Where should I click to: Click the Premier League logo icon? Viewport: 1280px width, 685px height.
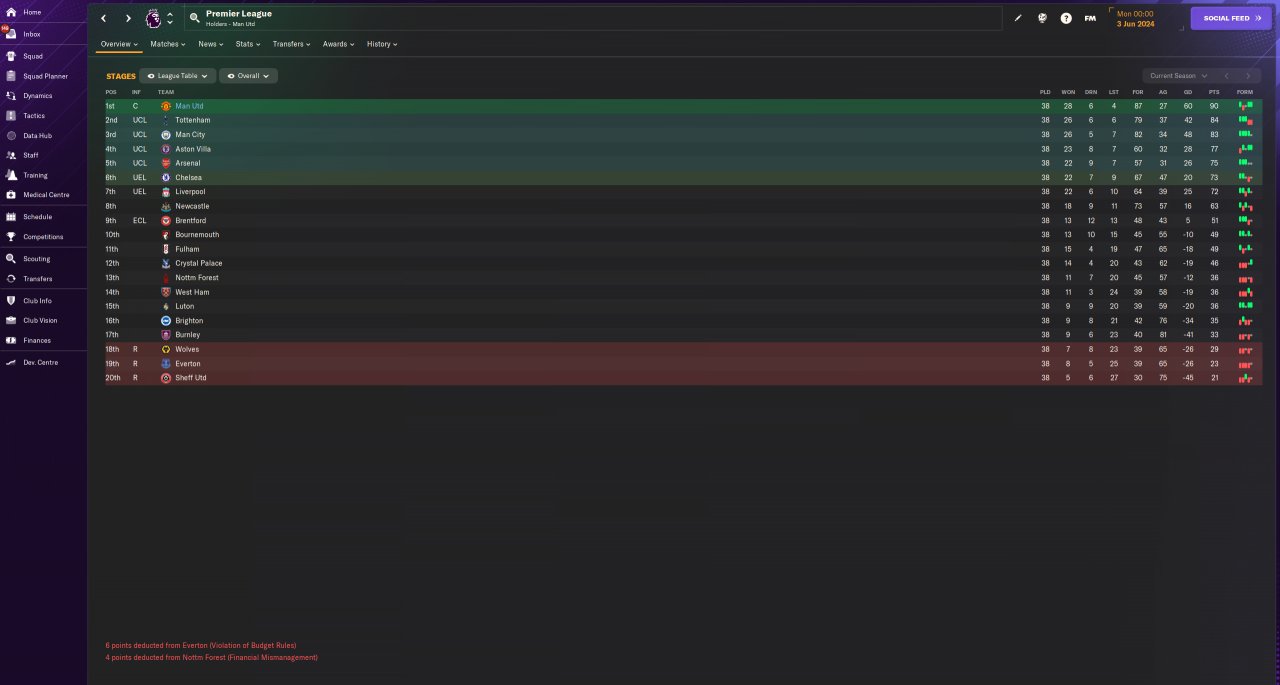[x=153, y=18]
